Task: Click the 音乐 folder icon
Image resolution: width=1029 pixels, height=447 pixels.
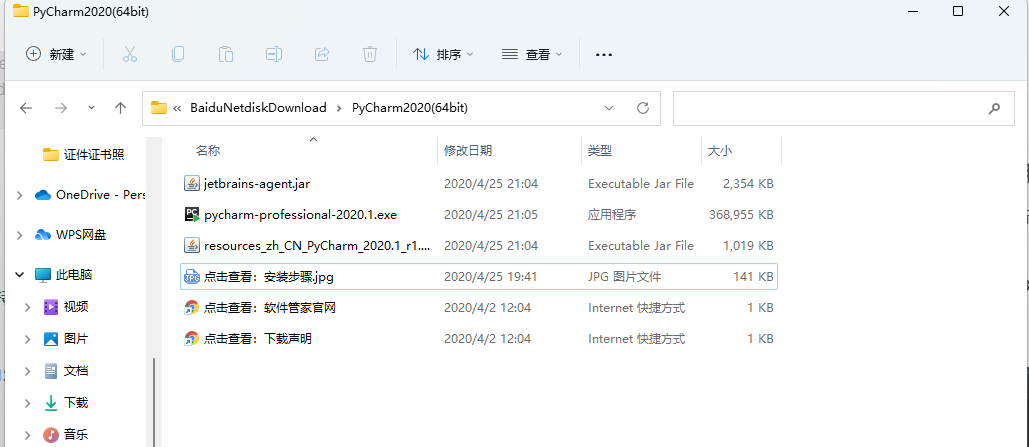Action: (x=51, y=435)
